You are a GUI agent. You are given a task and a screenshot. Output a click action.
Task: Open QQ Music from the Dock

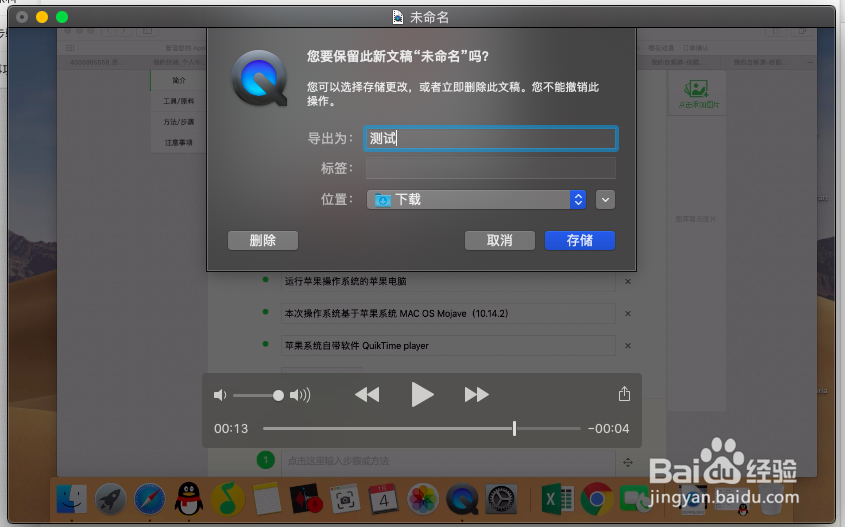[x=228, y=498]
